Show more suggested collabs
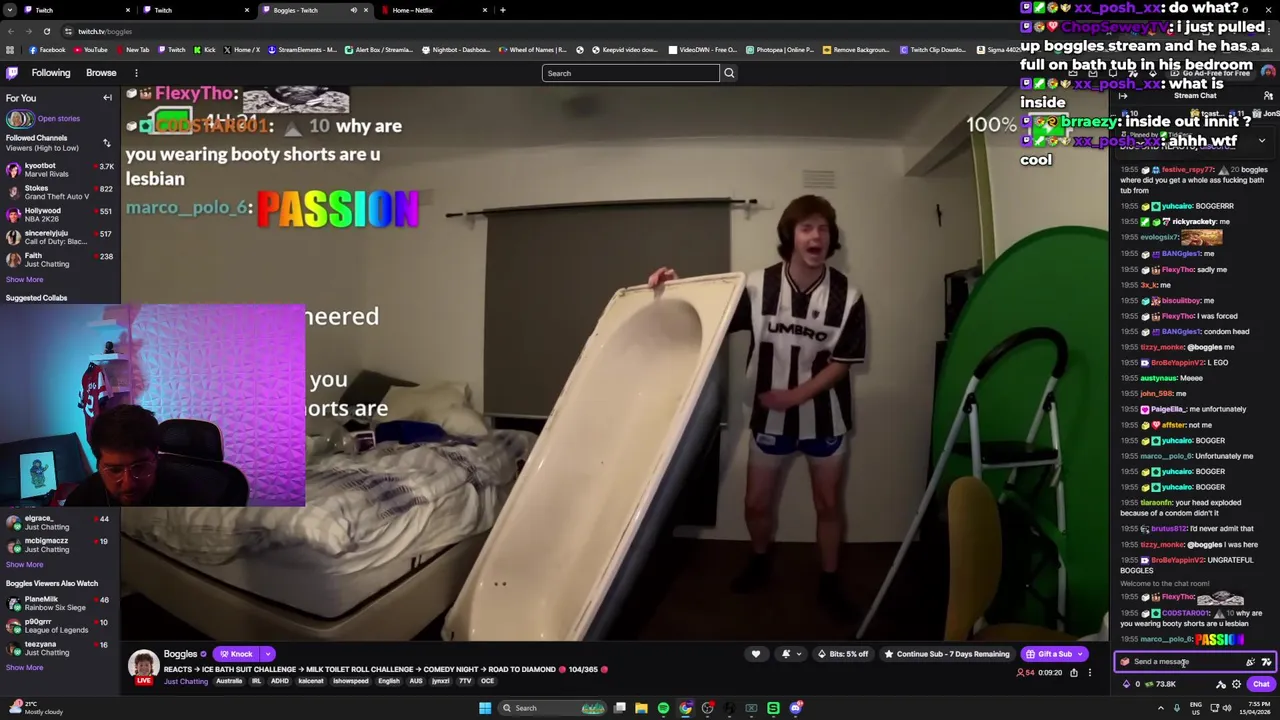This screenshot has width=1280, height=720. point(24,565)
